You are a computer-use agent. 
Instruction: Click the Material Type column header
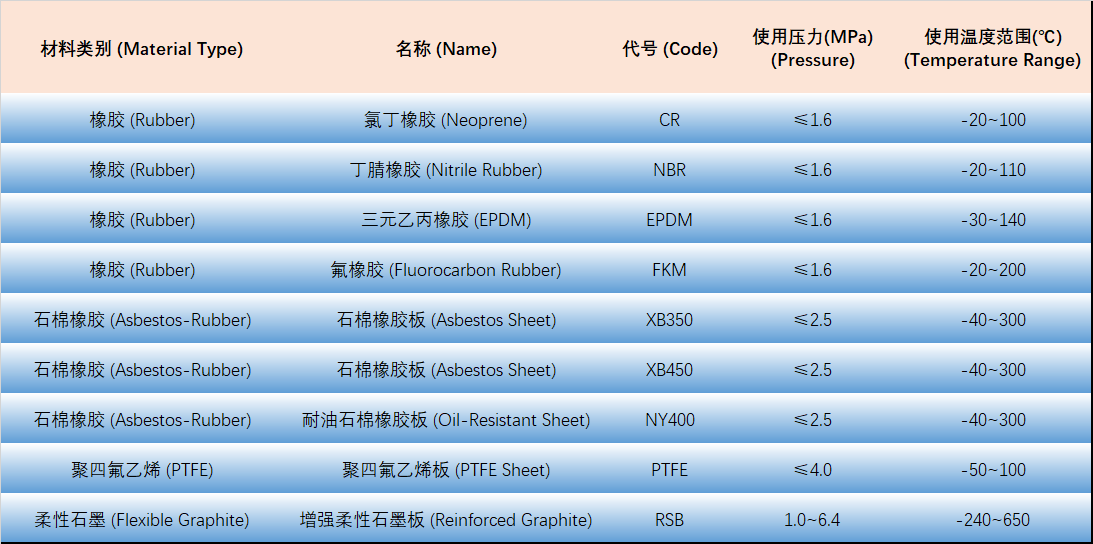pos(142,49)
